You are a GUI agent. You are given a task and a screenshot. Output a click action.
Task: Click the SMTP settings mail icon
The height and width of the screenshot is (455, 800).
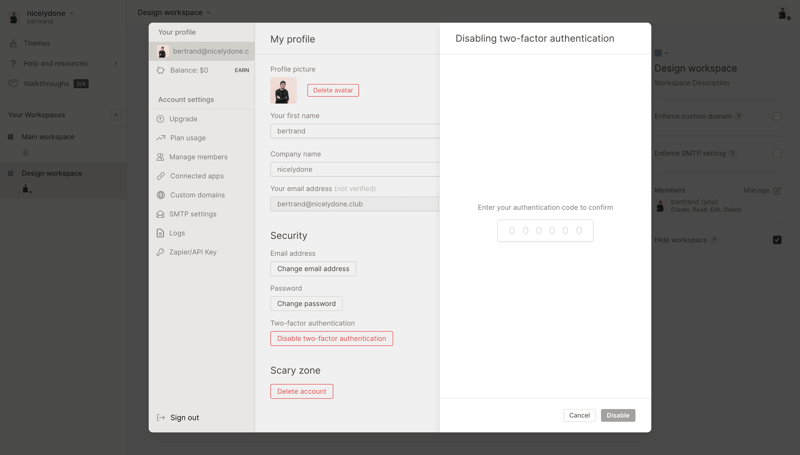tap(160, 214)
